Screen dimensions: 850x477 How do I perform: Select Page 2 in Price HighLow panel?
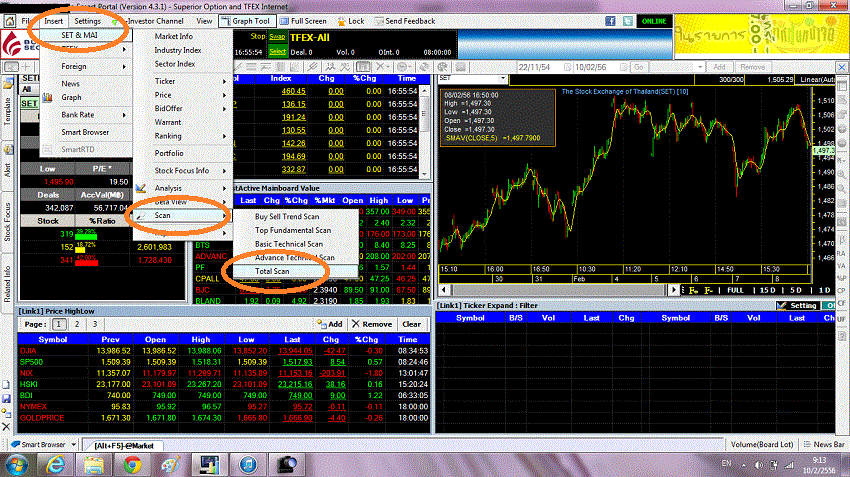[77, 324]
